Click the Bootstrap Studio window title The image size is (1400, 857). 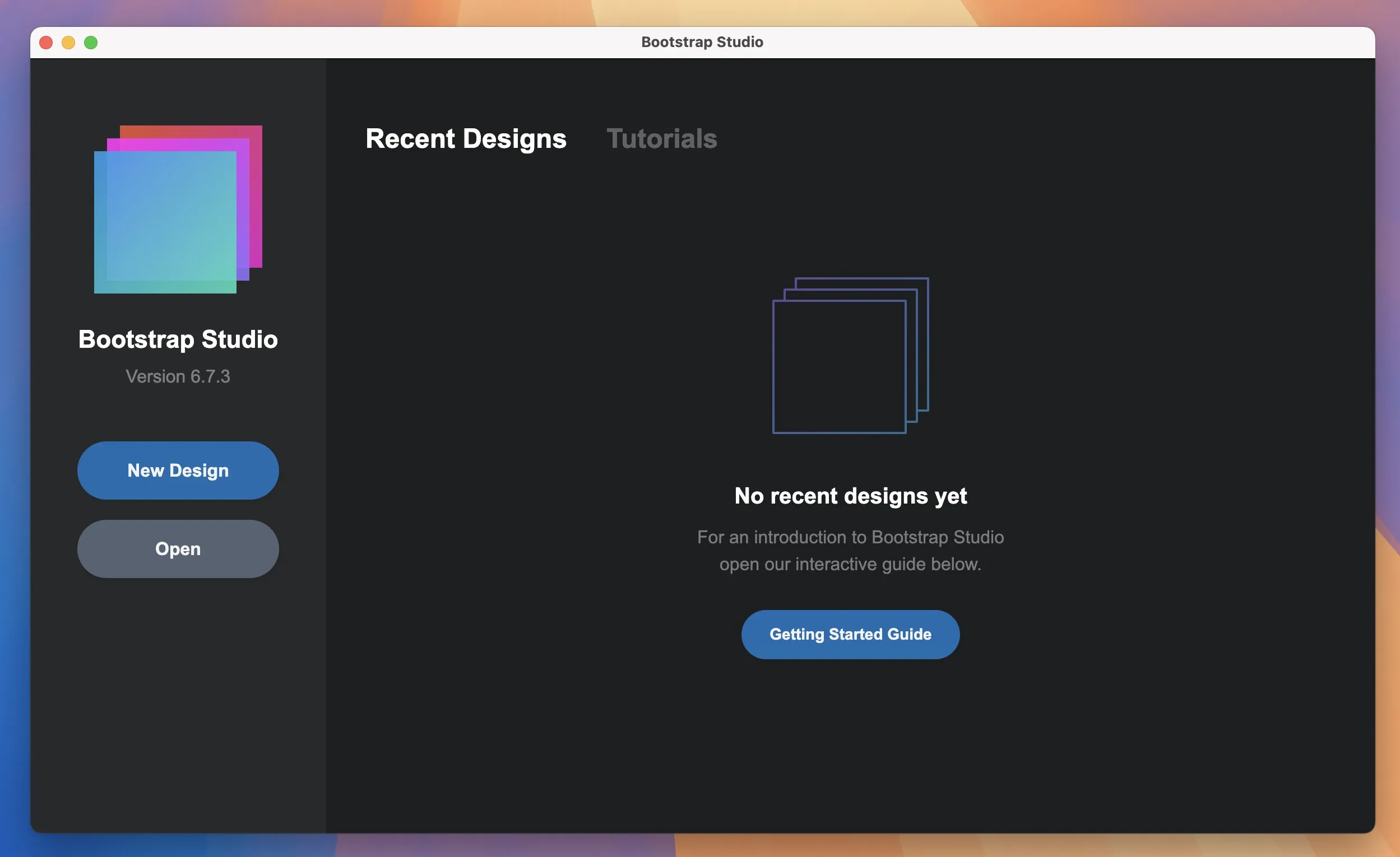702,42
